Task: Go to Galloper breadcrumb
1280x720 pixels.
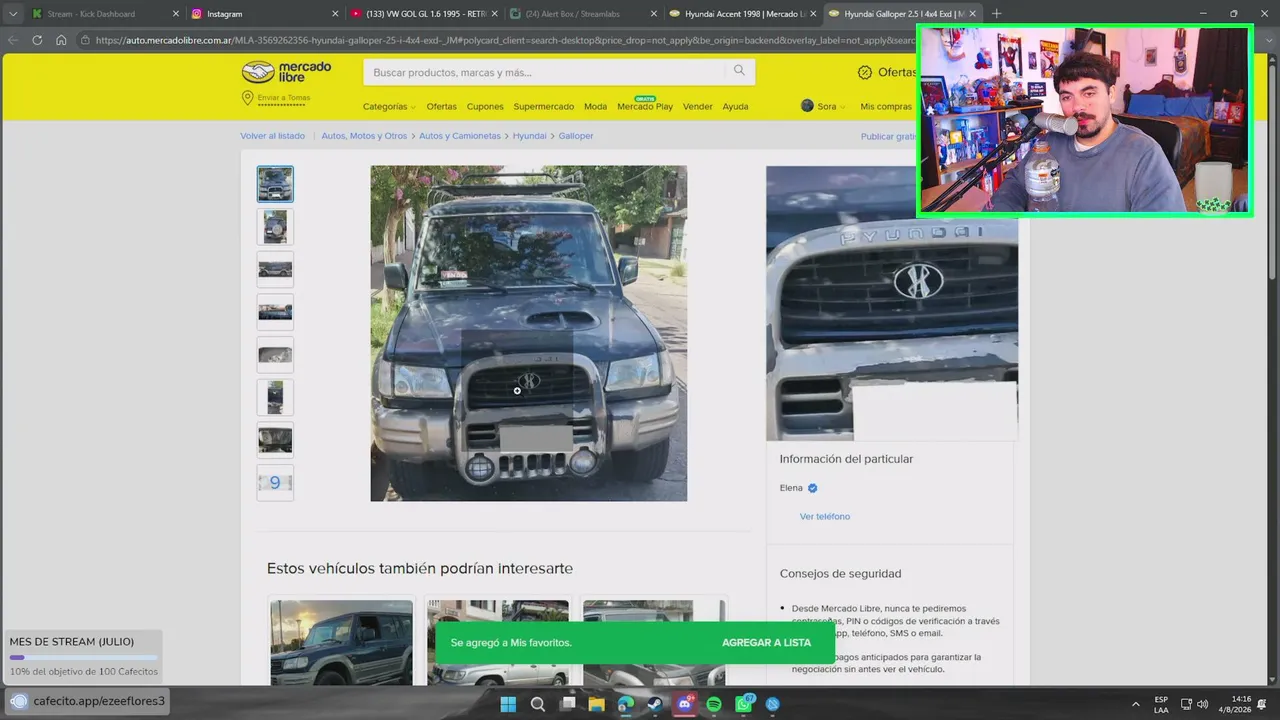Action: pos(576,136)
